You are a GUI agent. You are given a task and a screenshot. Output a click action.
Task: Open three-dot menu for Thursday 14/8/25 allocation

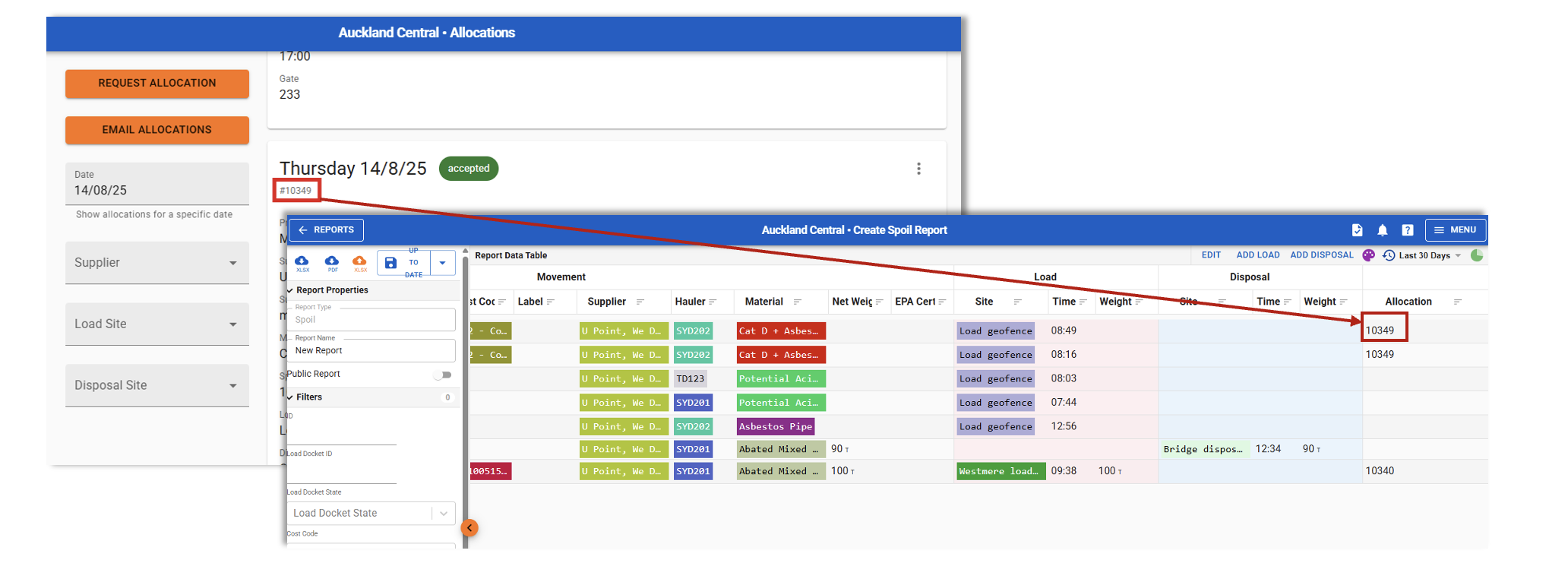(918, 169)
